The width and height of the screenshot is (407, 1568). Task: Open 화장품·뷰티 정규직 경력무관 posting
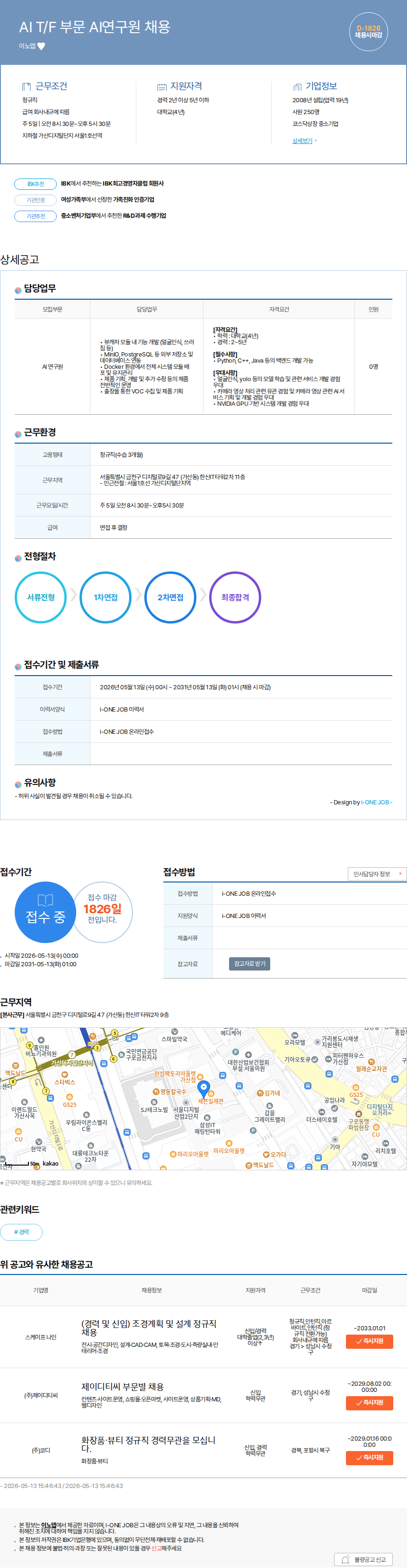coord(149,1444)
